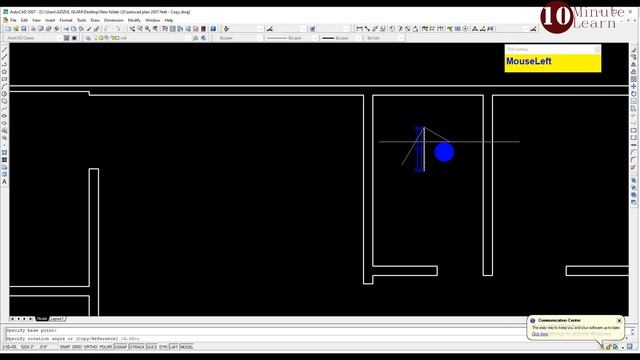
Task: Open the File menu
Action: pyautogui.click(x=13, y=20)
